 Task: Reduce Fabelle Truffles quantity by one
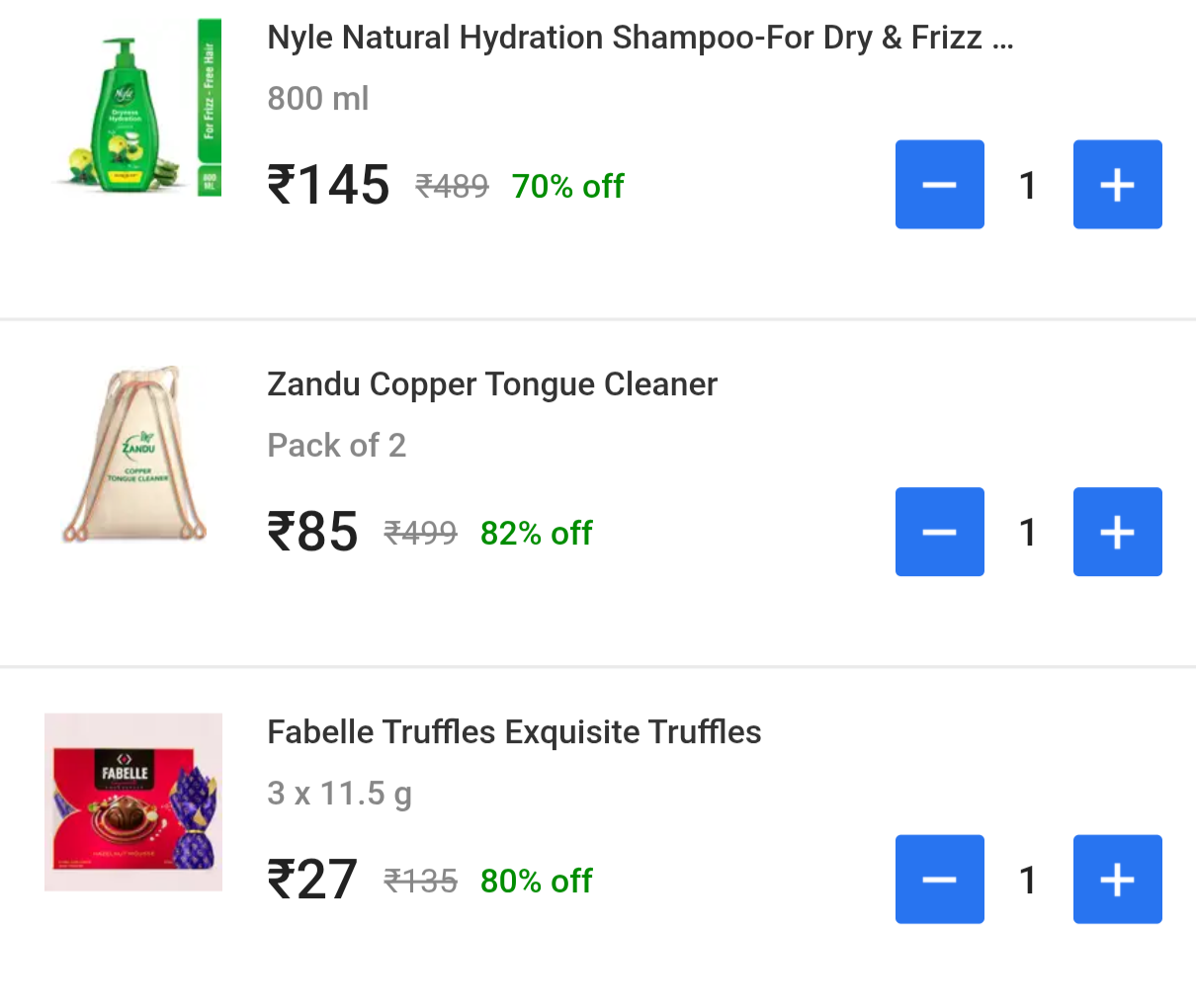[x=939, y=880]
